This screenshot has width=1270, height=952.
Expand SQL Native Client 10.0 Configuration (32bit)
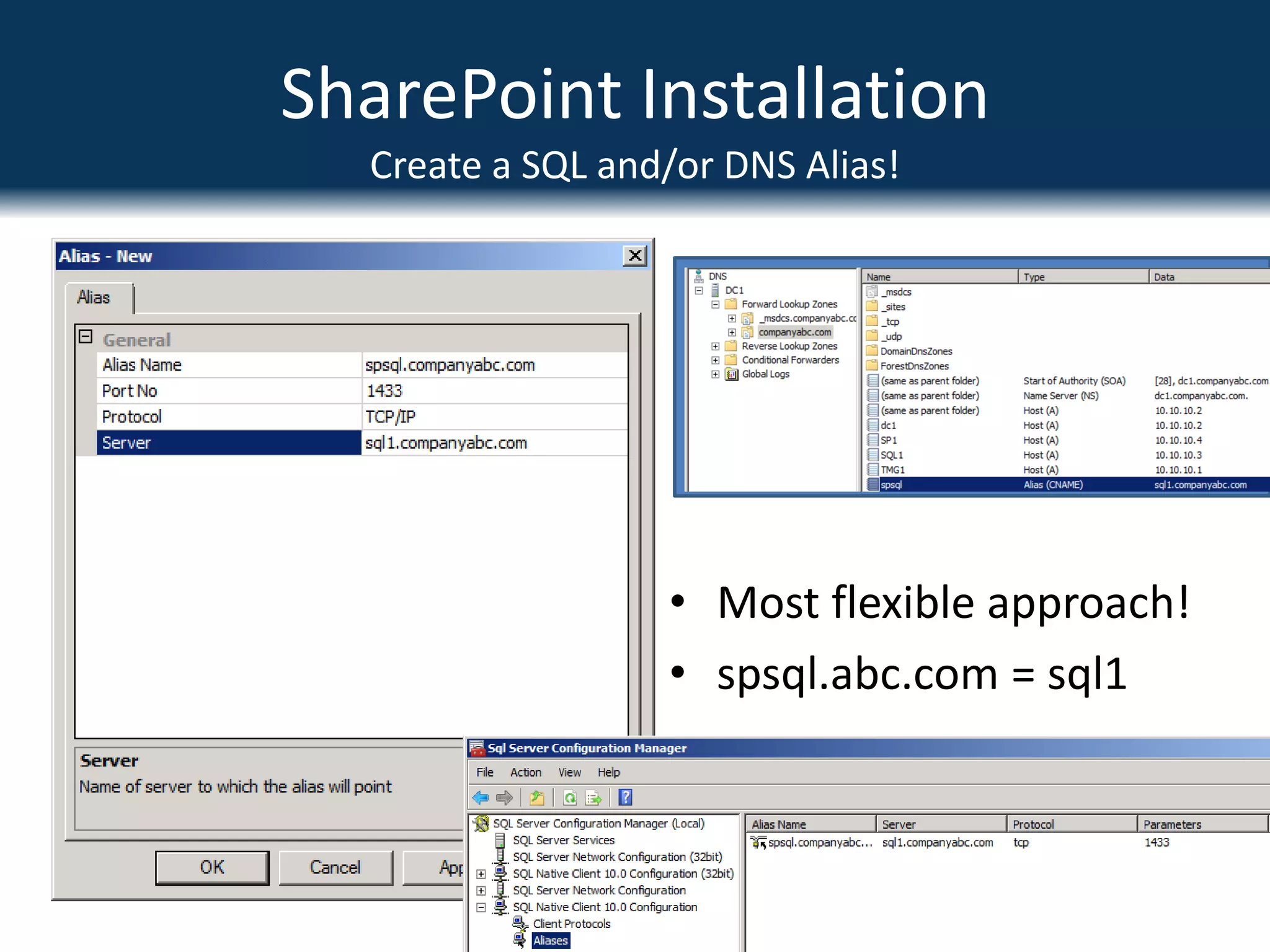pos(481,874)
